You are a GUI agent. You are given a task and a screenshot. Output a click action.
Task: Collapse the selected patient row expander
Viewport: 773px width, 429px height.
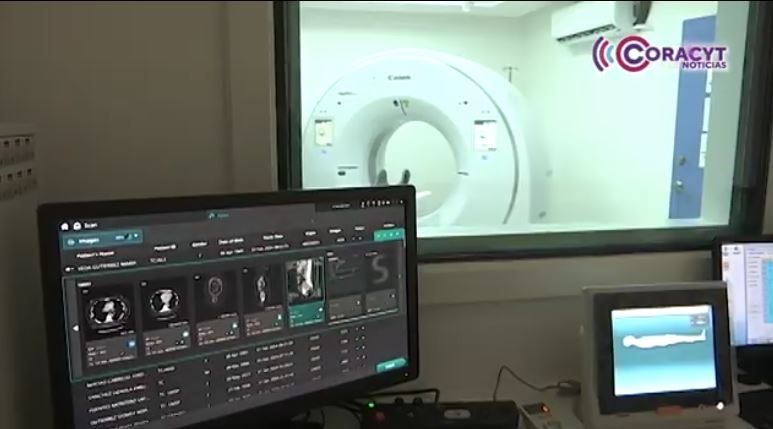tap(71, 268)
